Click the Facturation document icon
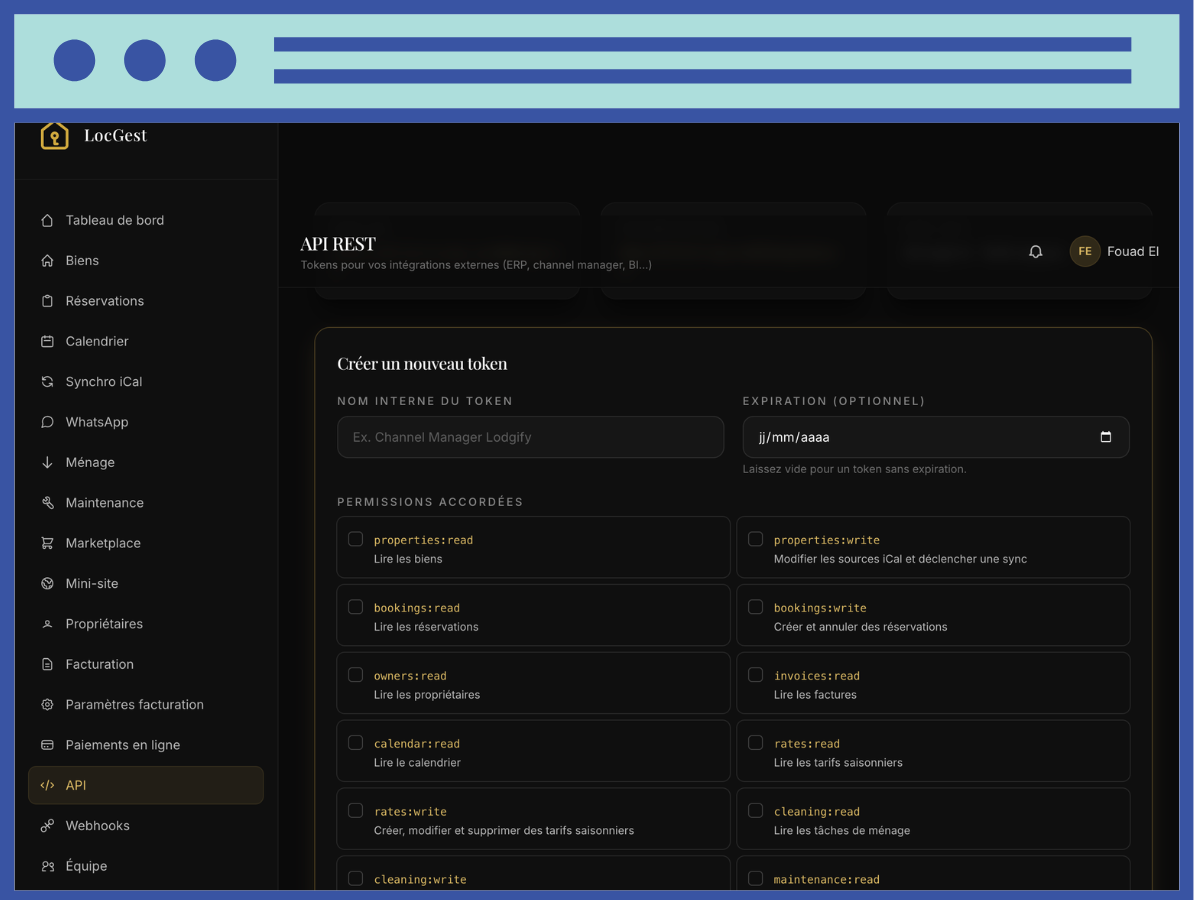 (x=47, y=664)
